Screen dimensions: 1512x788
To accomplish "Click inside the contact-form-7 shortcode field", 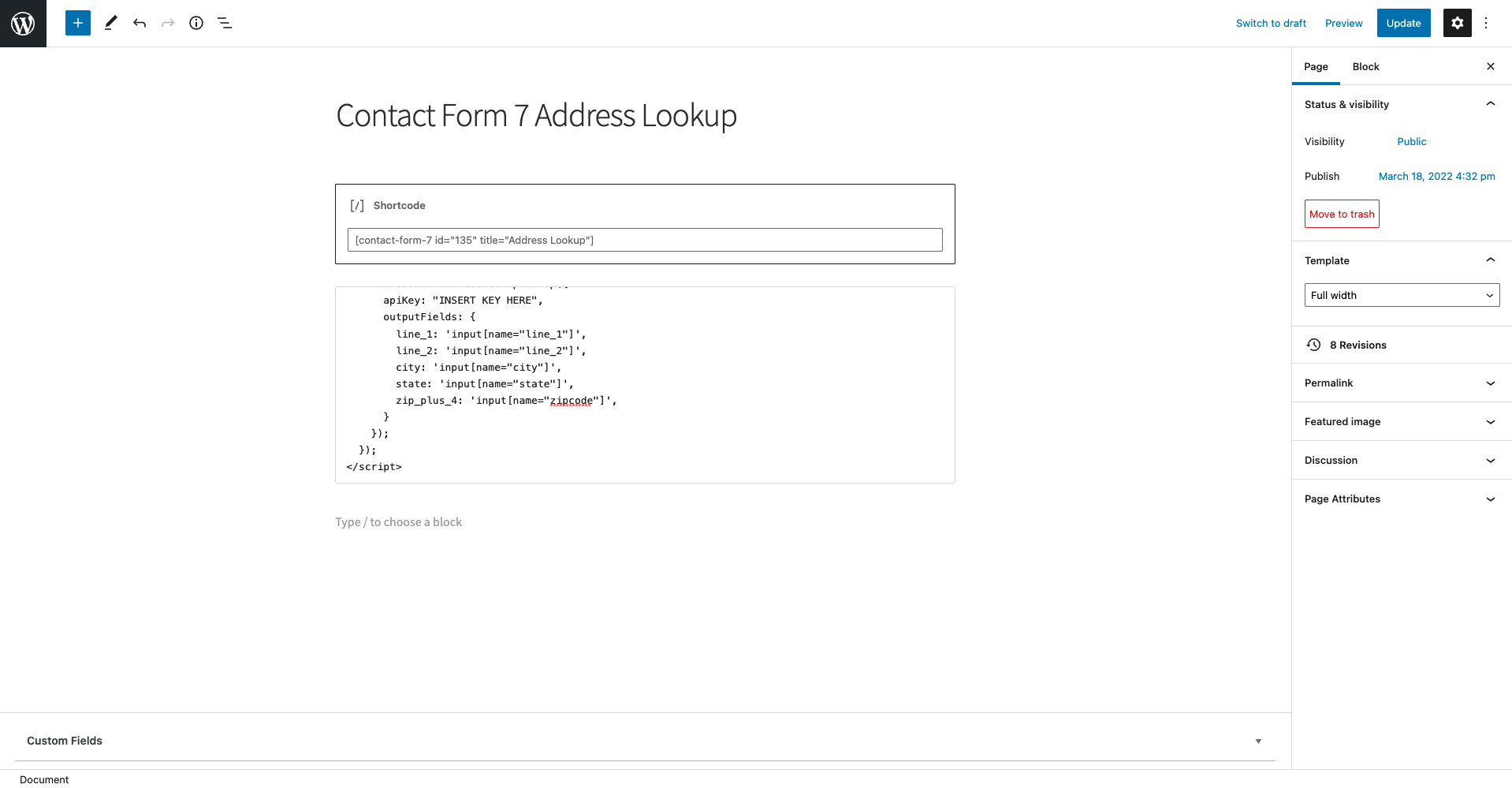I will pyautogui.click(x=645, y=240).
